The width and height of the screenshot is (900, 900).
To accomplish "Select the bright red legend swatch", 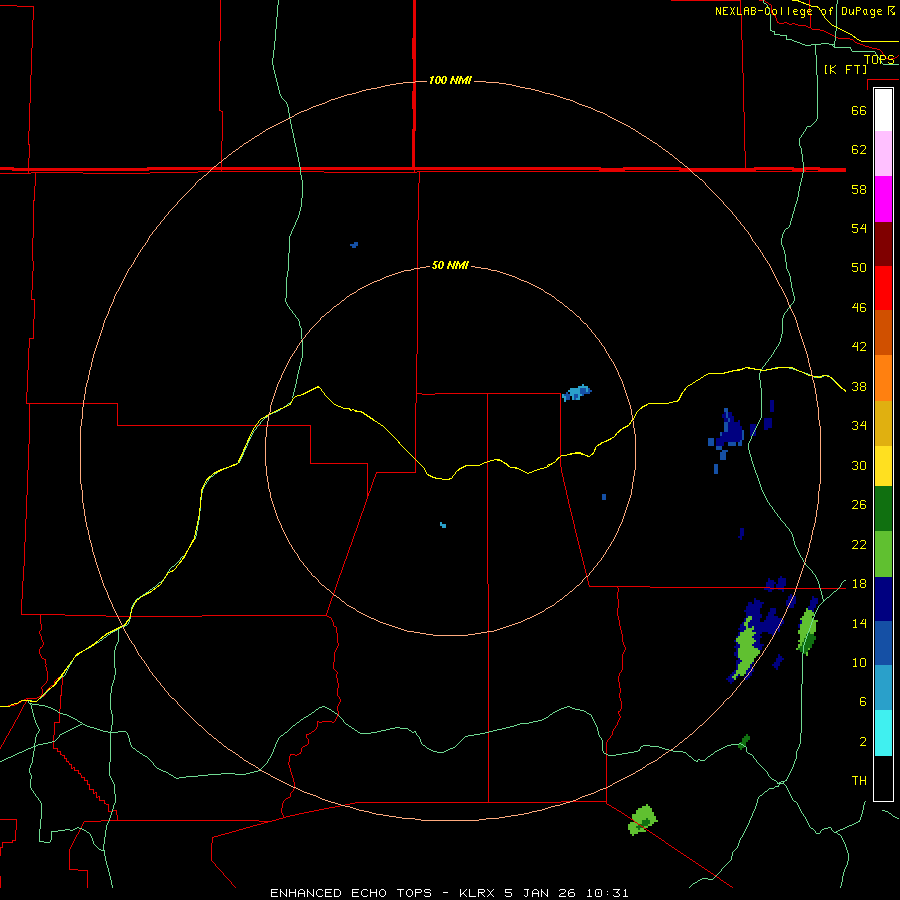I will [x=883, y=288].
